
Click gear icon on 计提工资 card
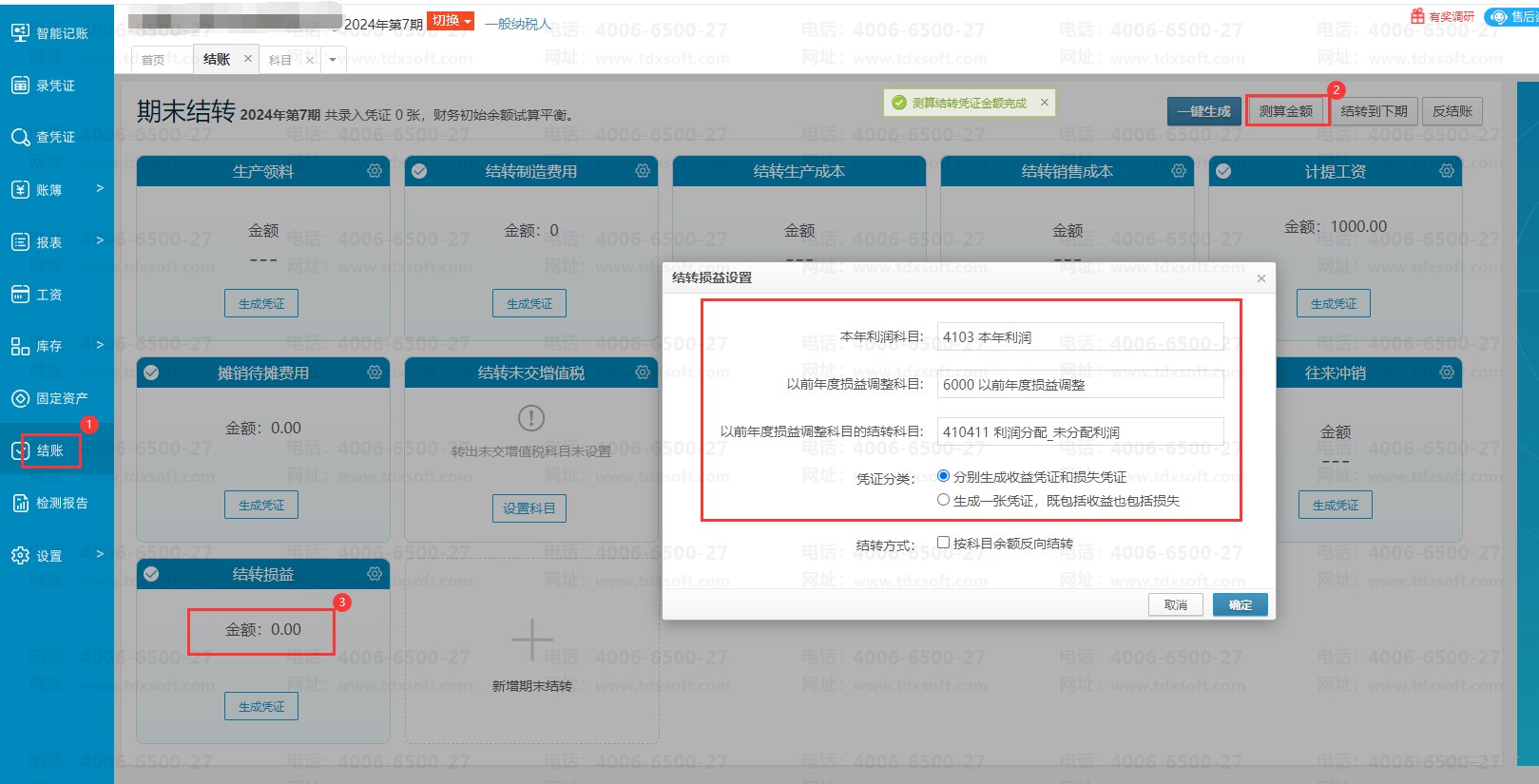tap(1446, 171)
